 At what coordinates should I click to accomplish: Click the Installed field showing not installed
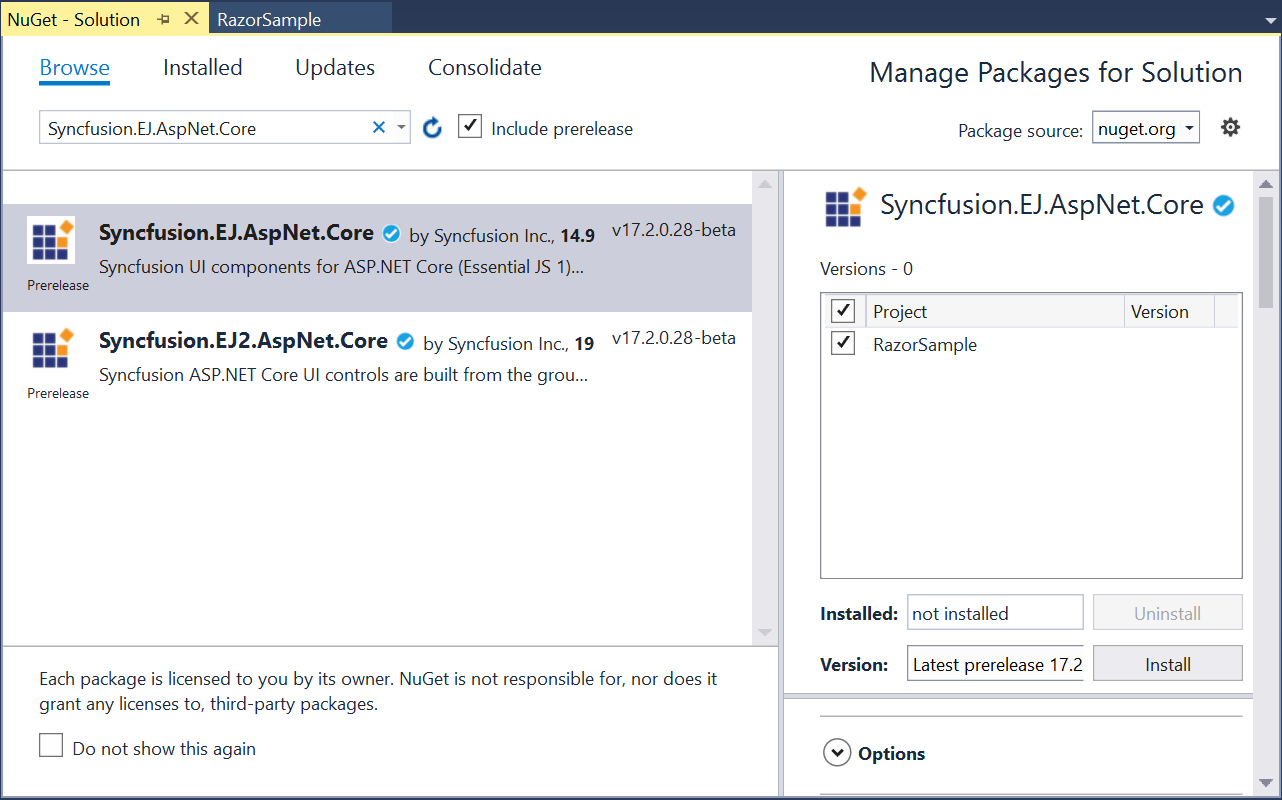click(x=995, y=613)
